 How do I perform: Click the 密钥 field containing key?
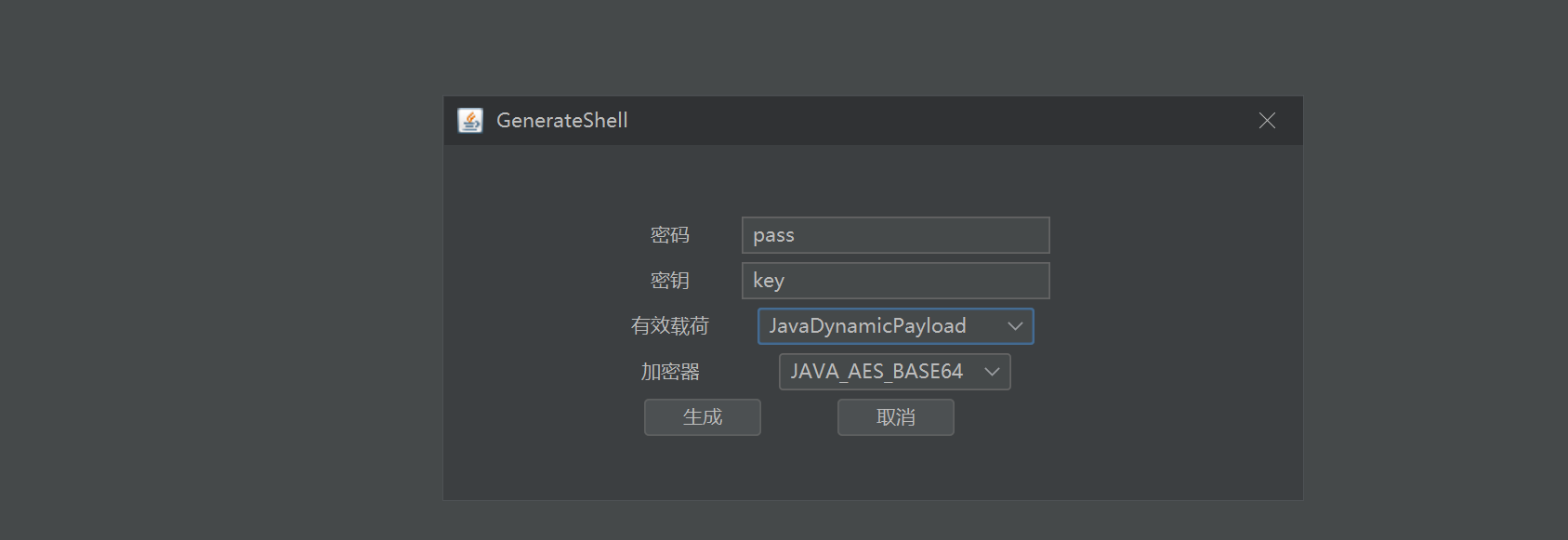(x=896, y=281)
